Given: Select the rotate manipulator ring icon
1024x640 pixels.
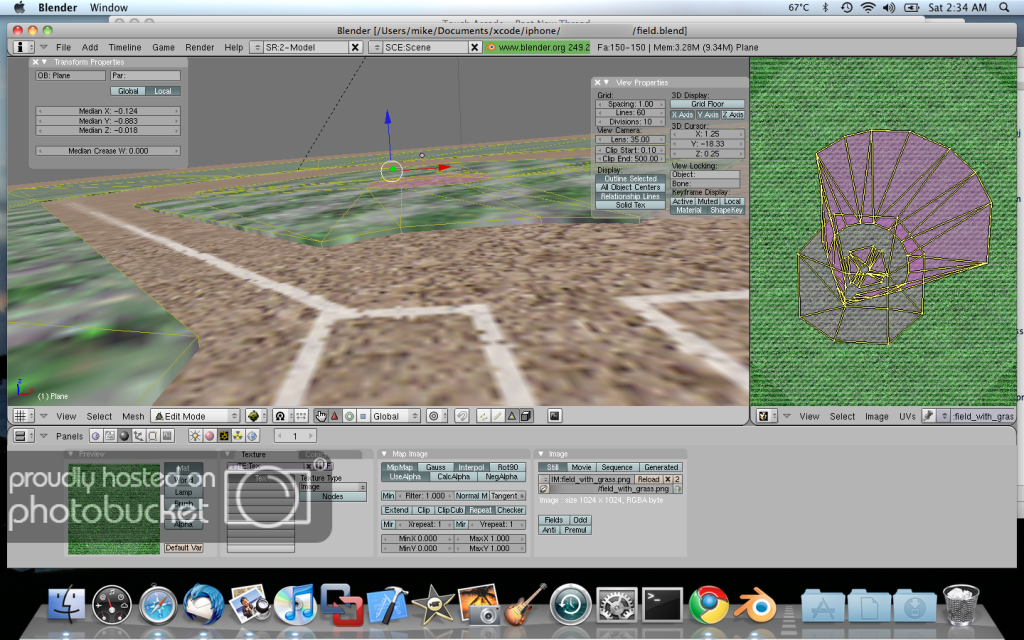Looking at the screenshot, I should click(x=349, y=416).
